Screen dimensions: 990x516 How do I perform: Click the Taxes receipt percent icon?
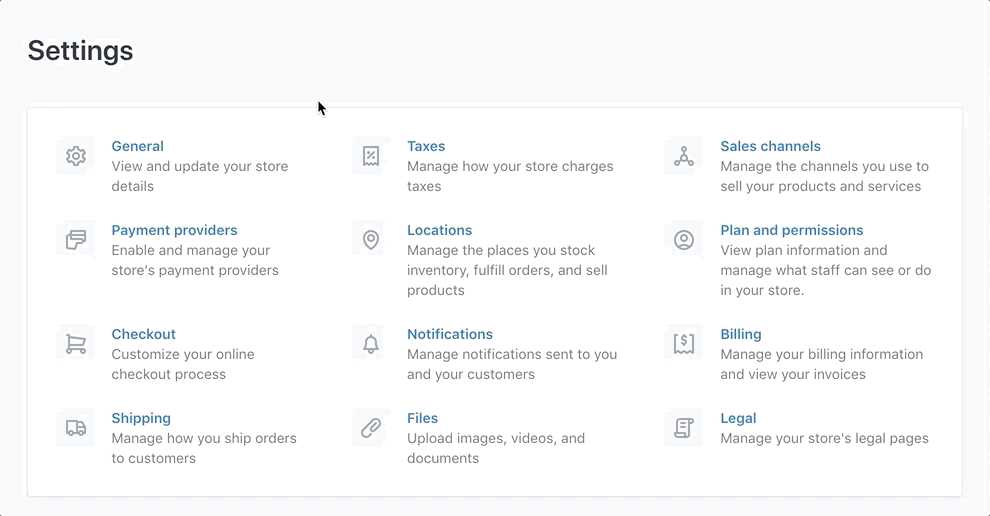coord(371,156)
